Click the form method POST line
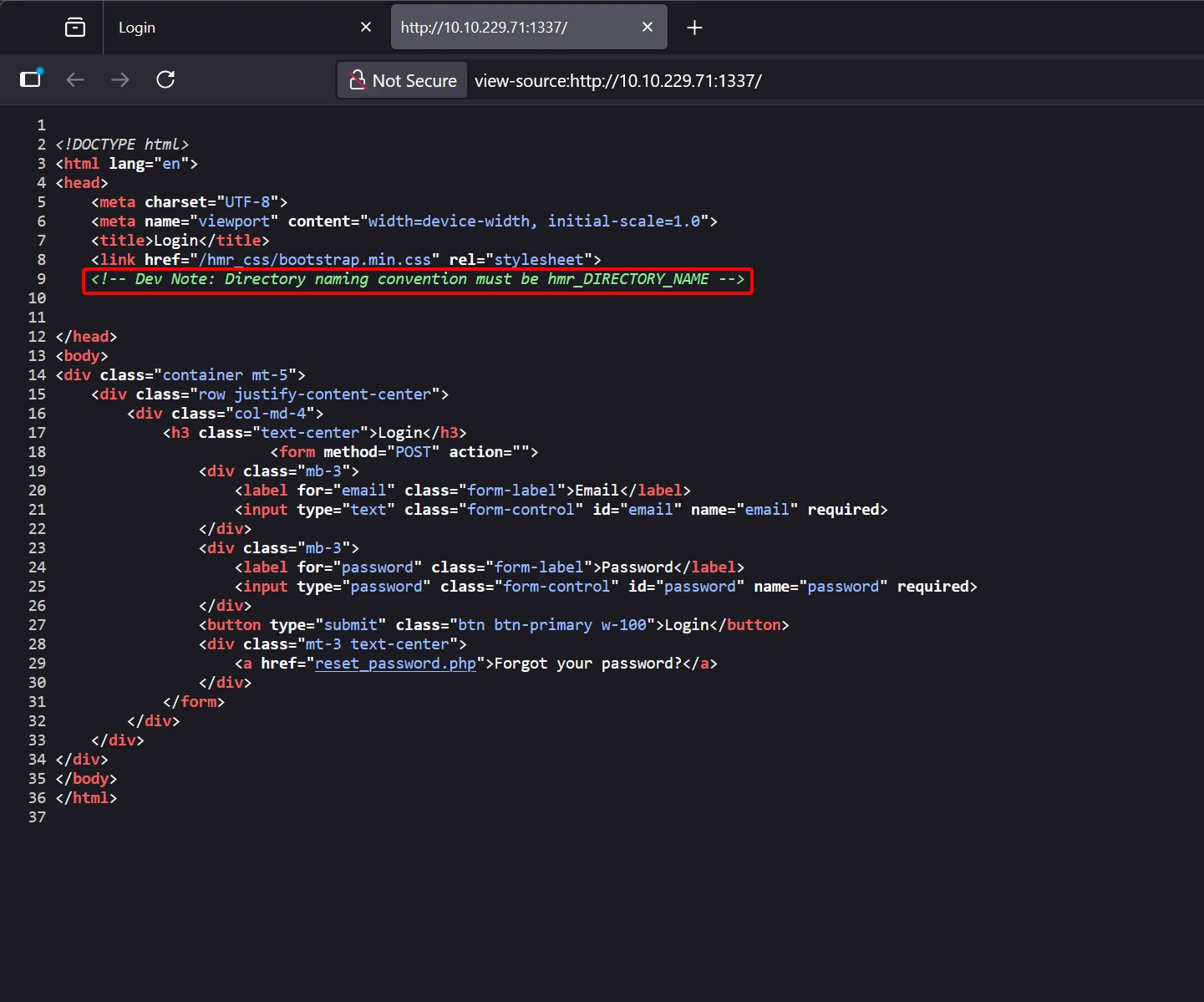Screen dimensions: 1204x1002 pos(404,452)
